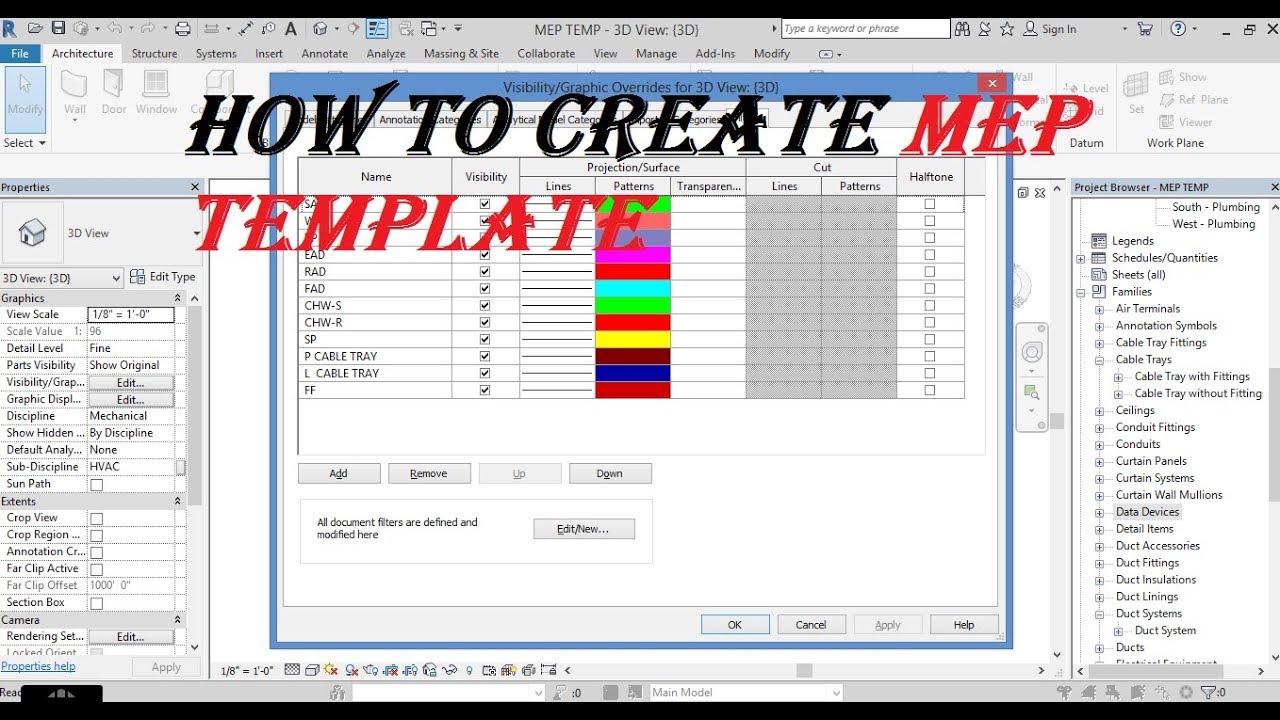Open the Systems ribbon tab
Viewport: 1280px width, 720px height.
216,54
